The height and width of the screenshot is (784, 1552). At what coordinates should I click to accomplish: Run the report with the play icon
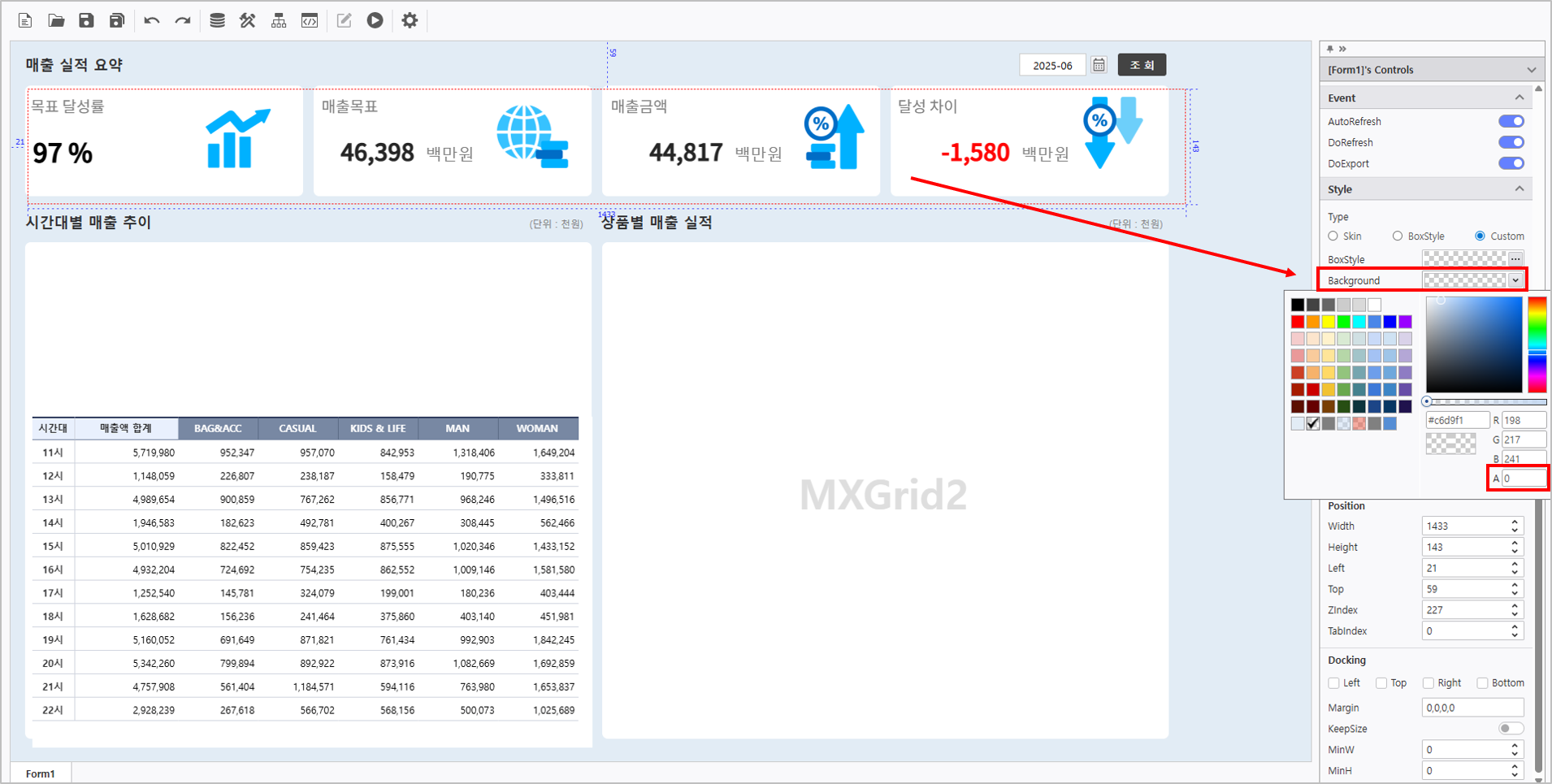[x=375, y=20]
